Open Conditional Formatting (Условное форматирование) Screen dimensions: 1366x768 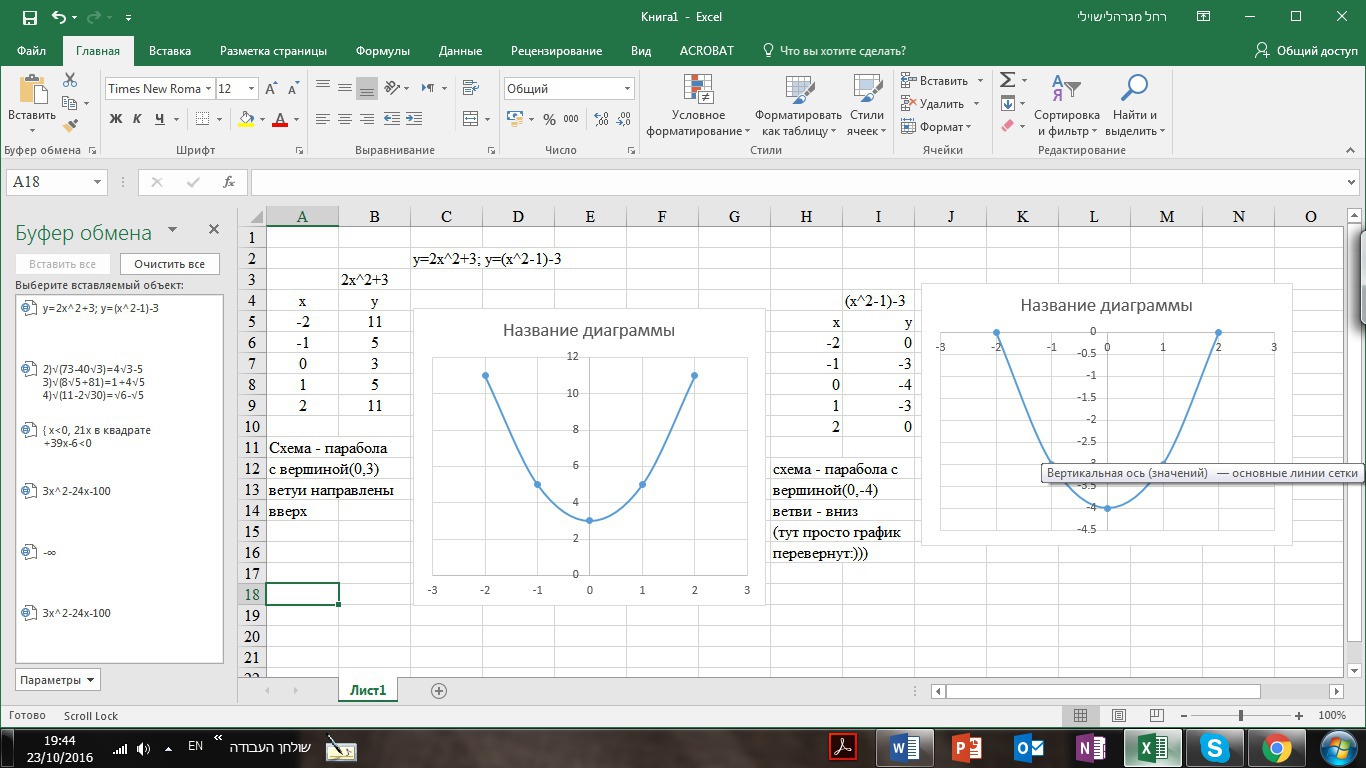[698, 106]
